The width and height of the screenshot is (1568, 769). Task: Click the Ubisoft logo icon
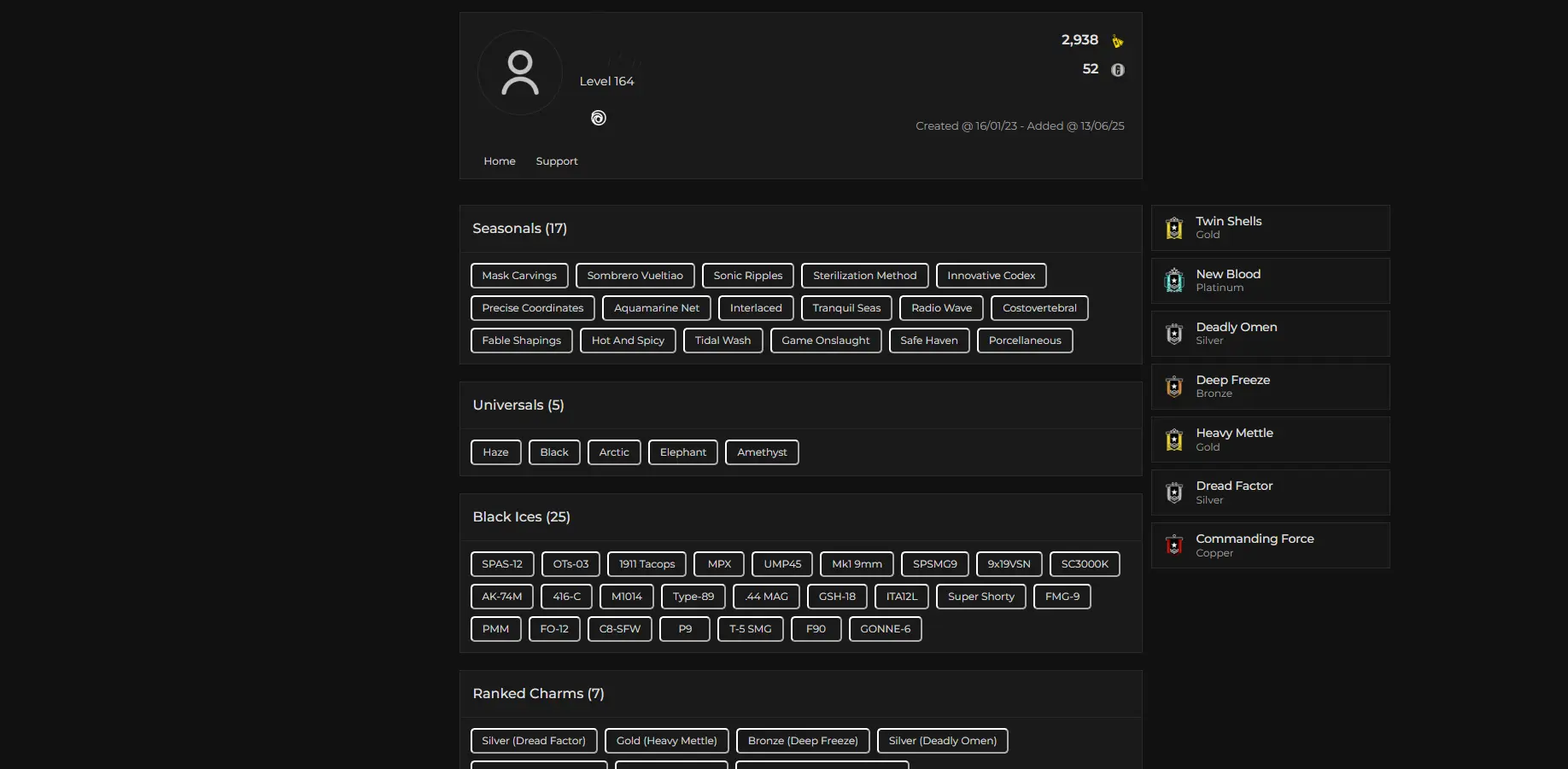(599, 118)
